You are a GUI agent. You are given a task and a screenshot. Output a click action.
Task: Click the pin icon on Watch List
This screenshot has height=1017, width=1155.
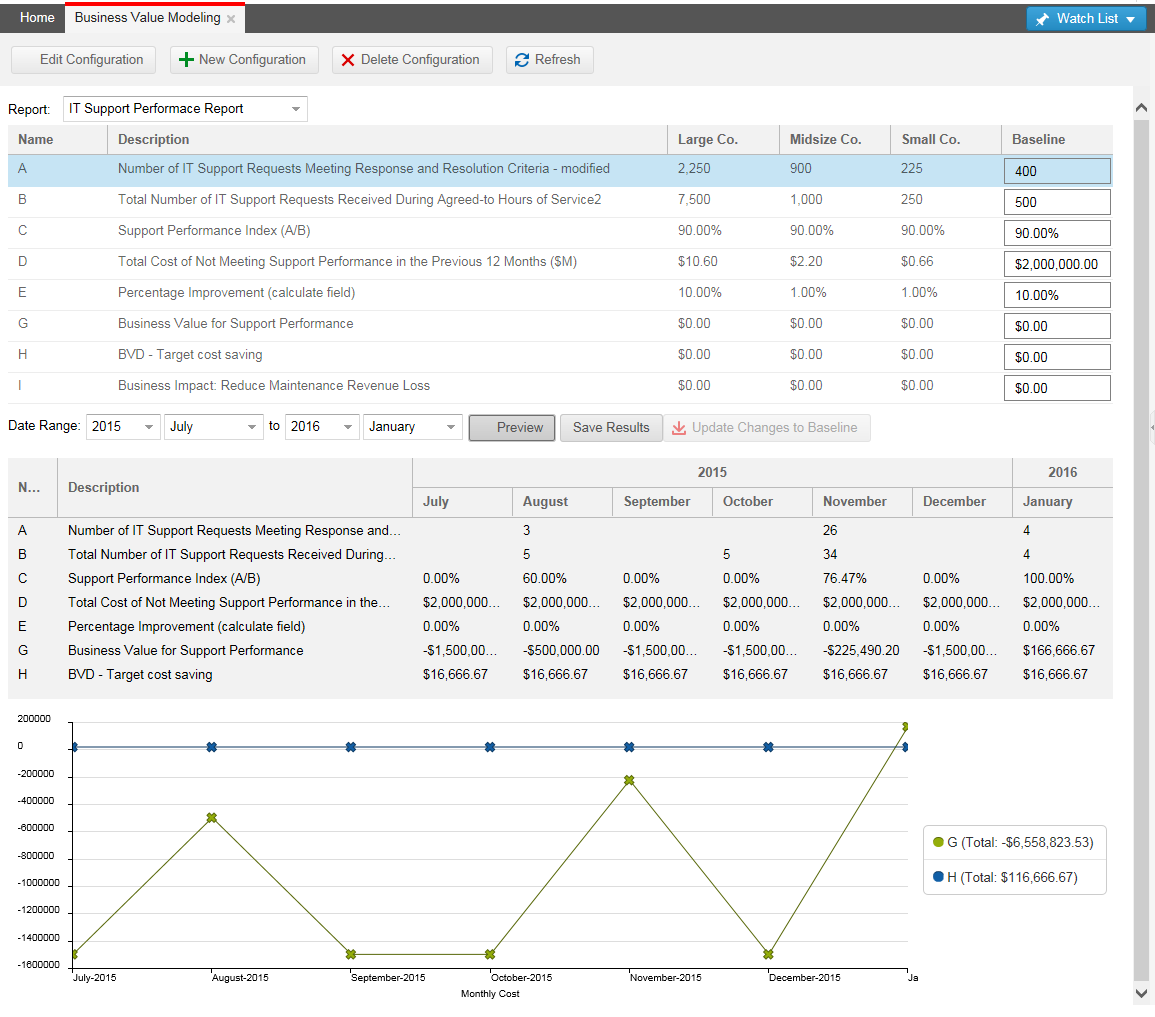click(1043, 19)
